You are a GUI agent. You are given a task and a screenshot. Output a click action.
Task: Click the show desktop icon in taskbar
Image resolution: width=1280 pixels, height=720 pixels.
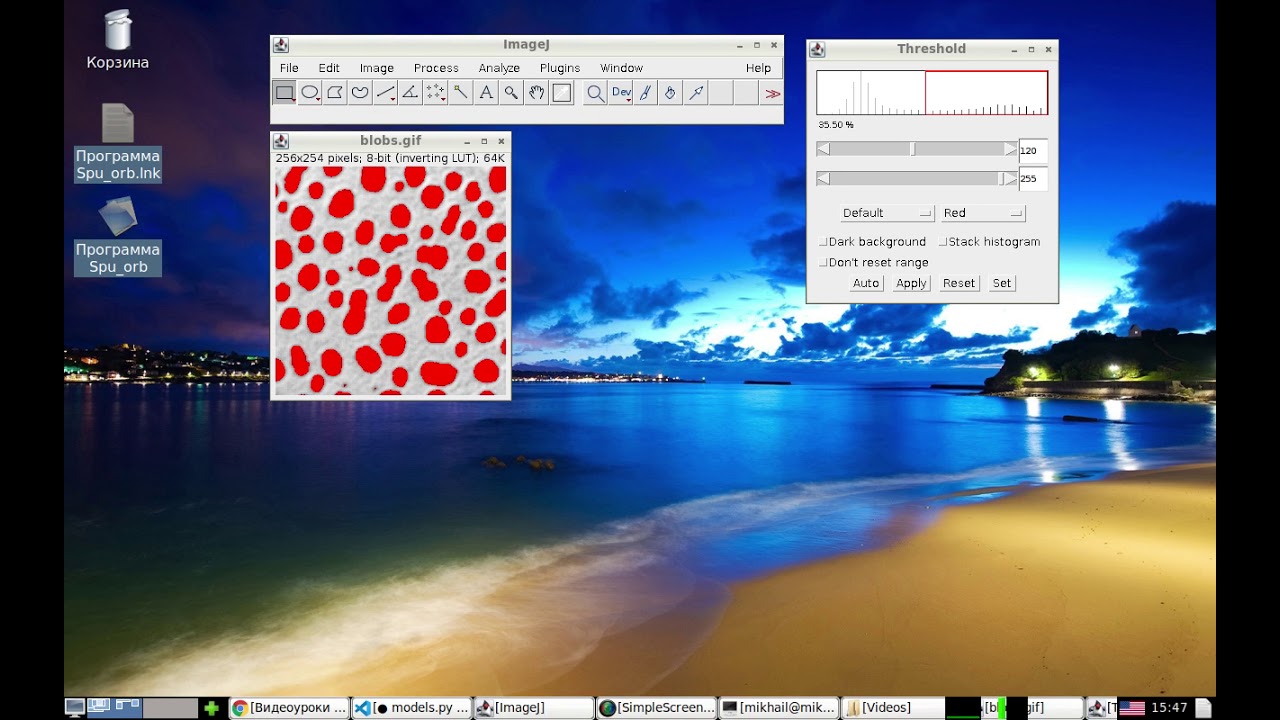(x=75, y=708)
